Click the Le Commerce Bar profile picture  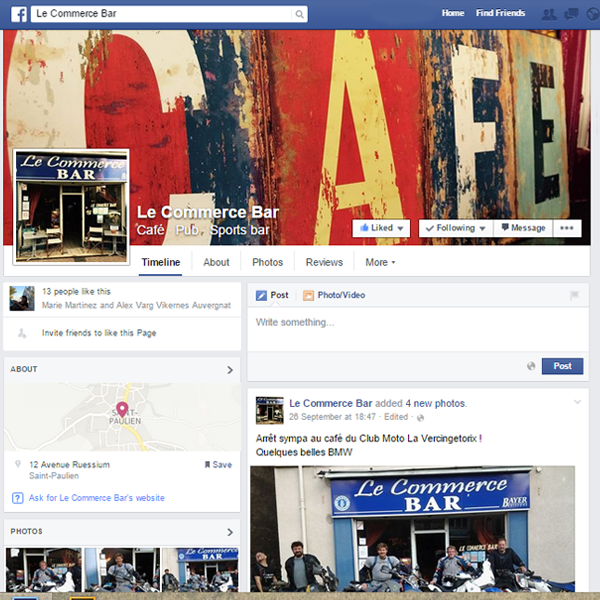point(71,207)
